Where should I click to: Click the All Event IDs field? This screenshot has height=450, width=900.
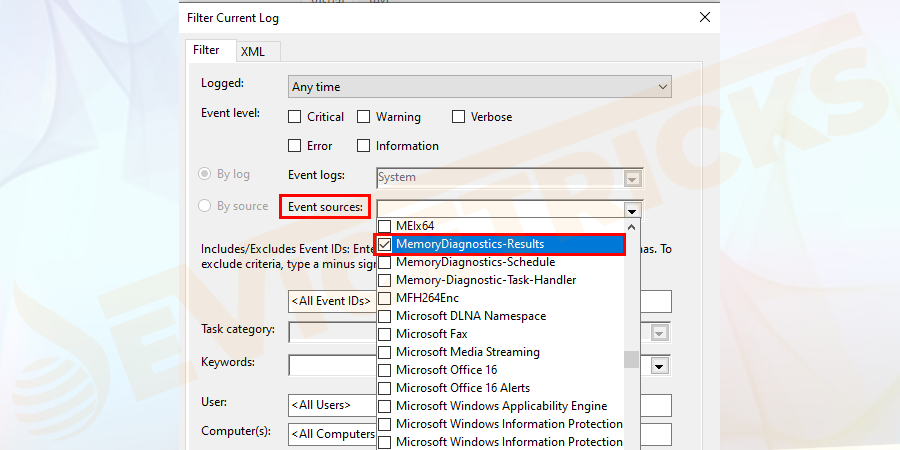[479, 301]
